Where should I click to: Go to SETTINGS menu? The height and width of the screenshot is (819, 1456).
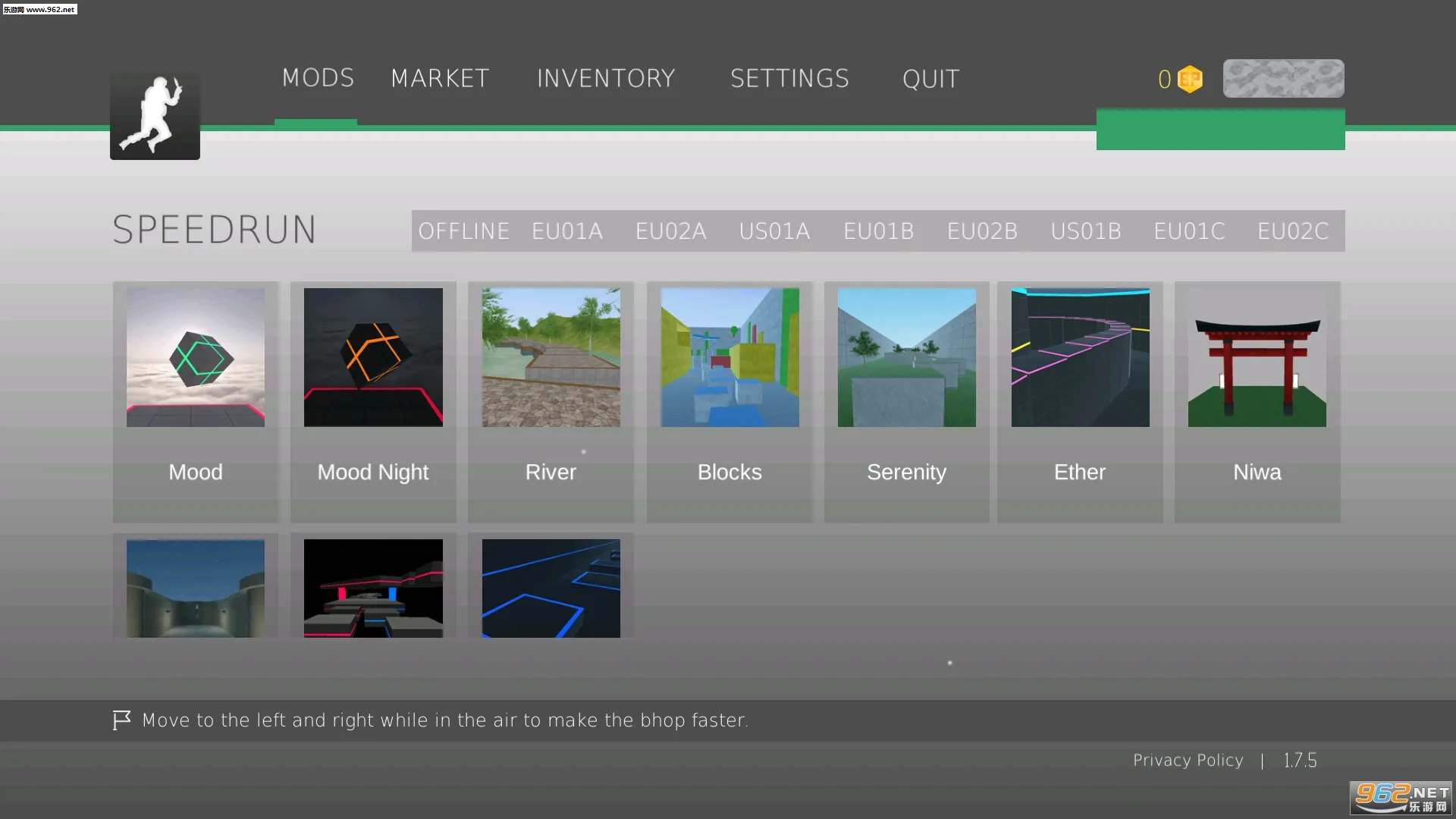click(x=789, y=78)
